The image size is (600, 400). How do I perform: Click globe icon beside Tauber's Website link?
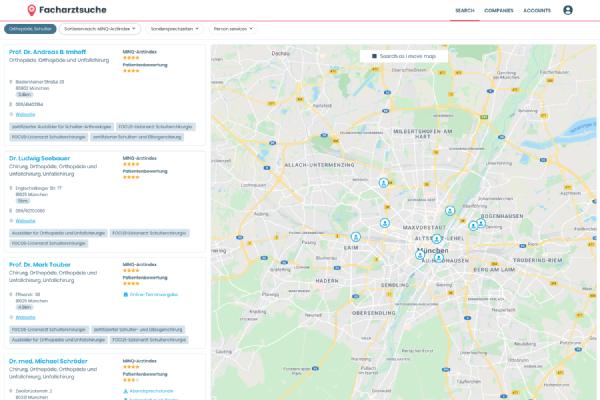(x=11, y=317)
